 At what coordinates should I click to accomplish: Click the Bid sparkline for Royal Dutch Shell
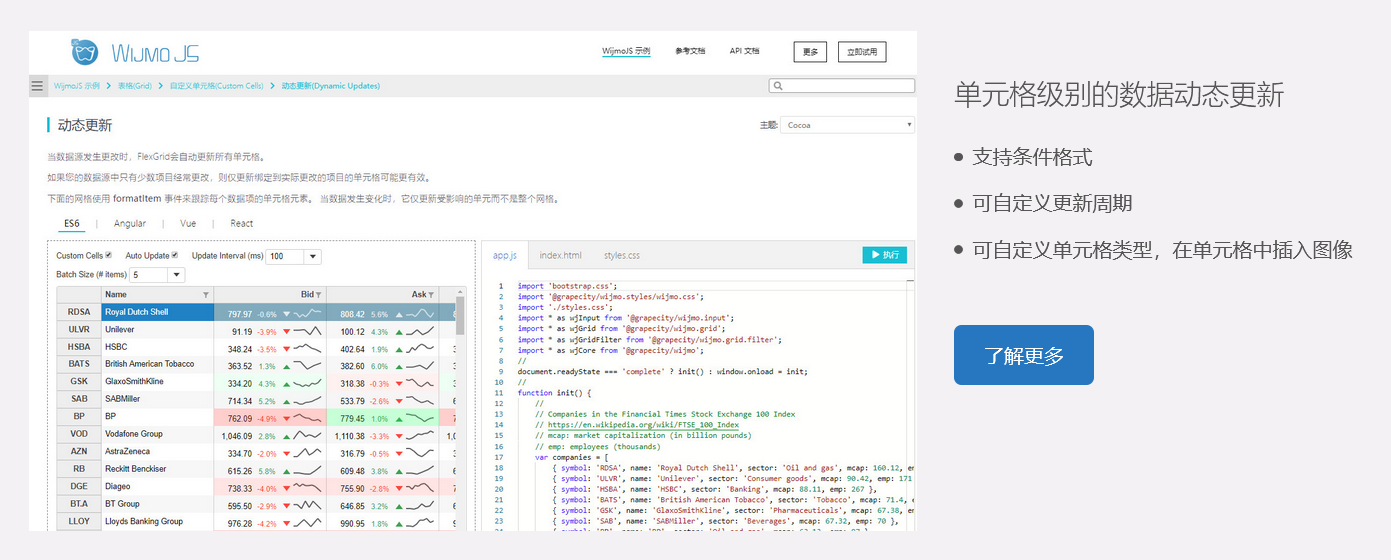tap(308, 313)
